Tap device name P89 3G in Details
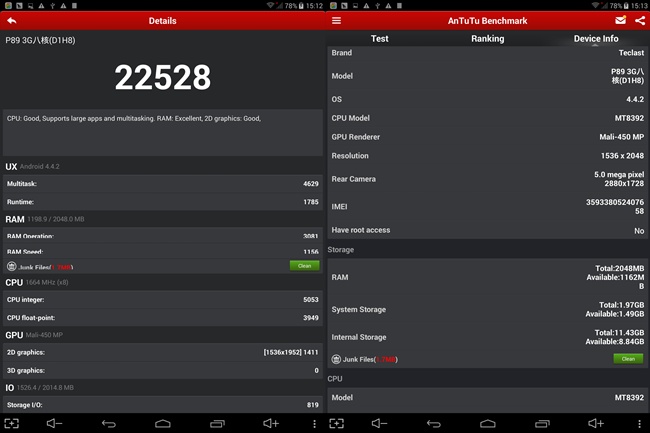This screenshot has height=433, width=650. click(x=40, y=40)
